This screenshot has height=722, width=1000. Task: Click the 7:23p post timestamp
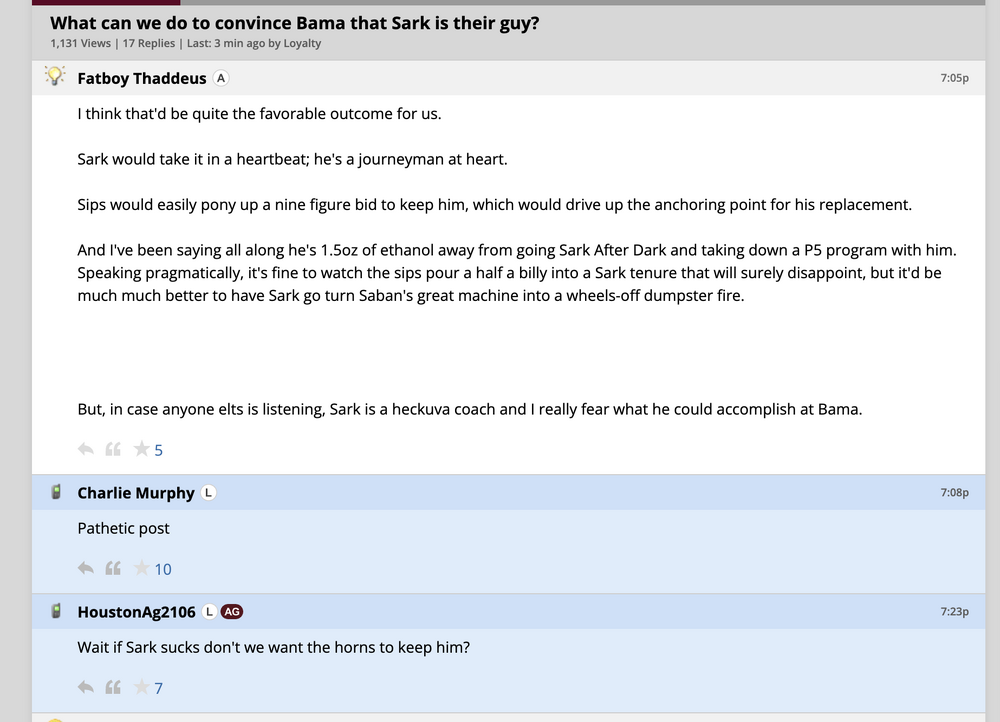tap(954, 611)
